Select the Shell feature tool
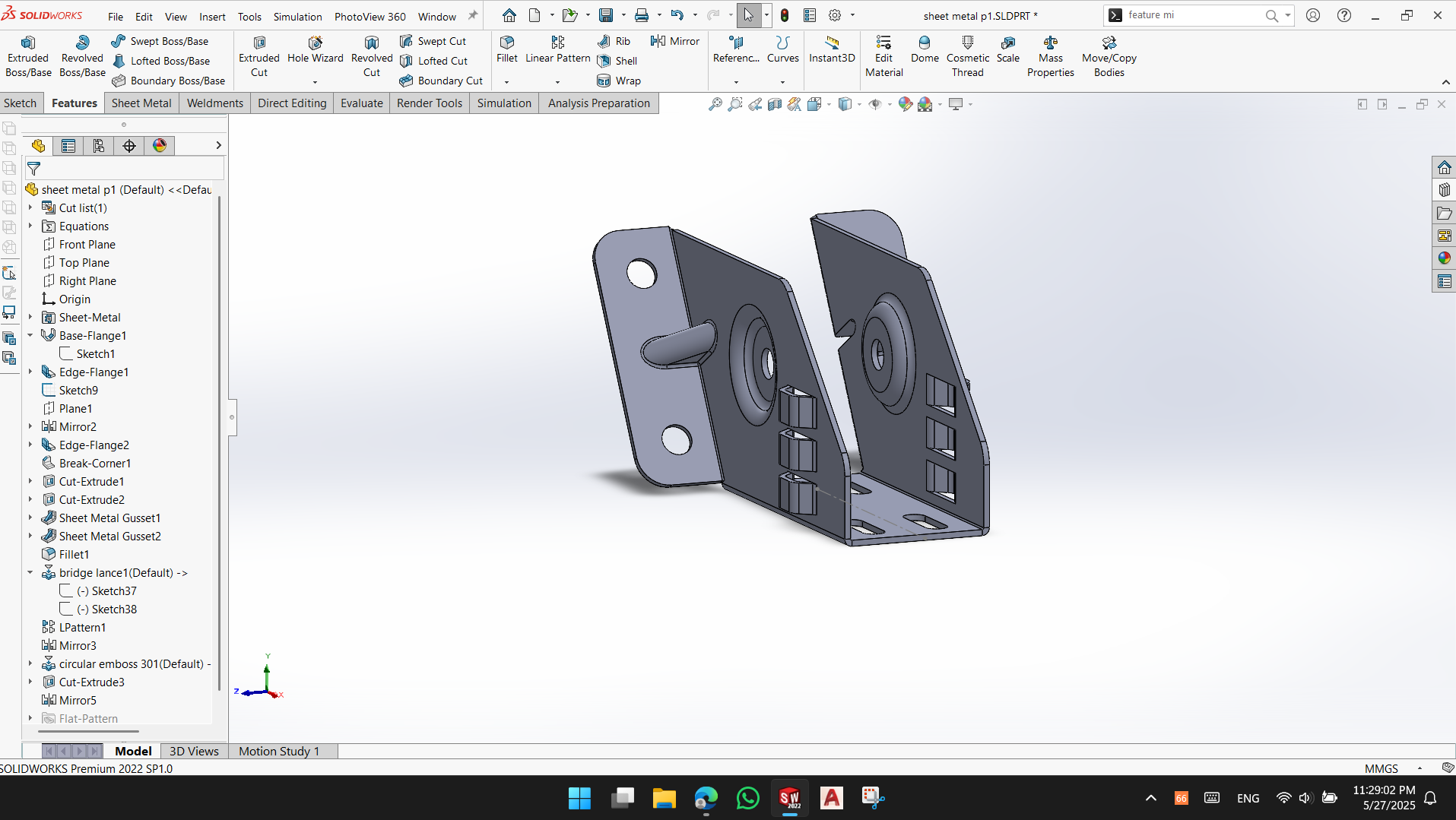This screenshot has height=820, width=1456. coord(617,61)
